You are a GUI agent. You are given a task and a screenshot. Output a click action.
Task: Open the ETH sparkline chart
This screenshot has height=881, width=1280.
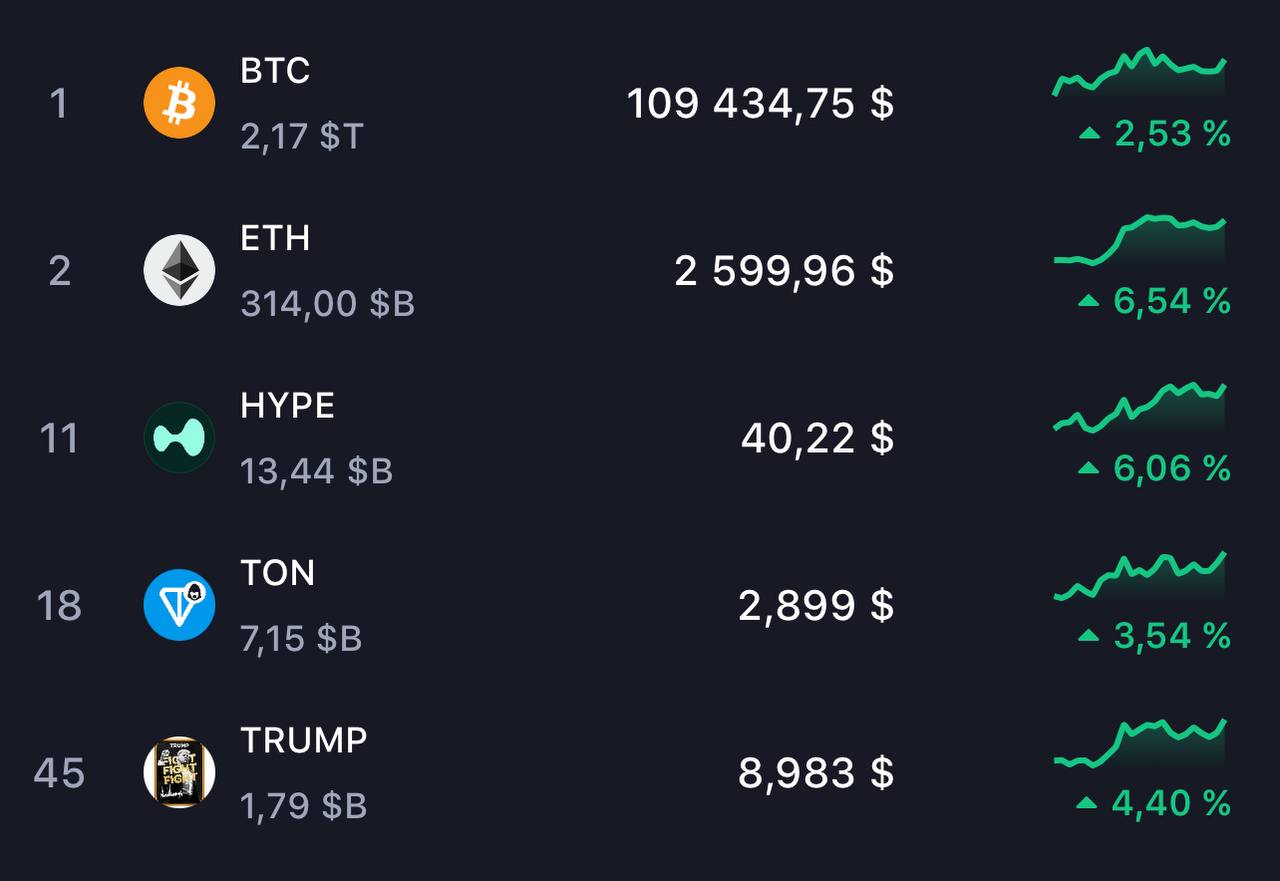point(1140,240)
